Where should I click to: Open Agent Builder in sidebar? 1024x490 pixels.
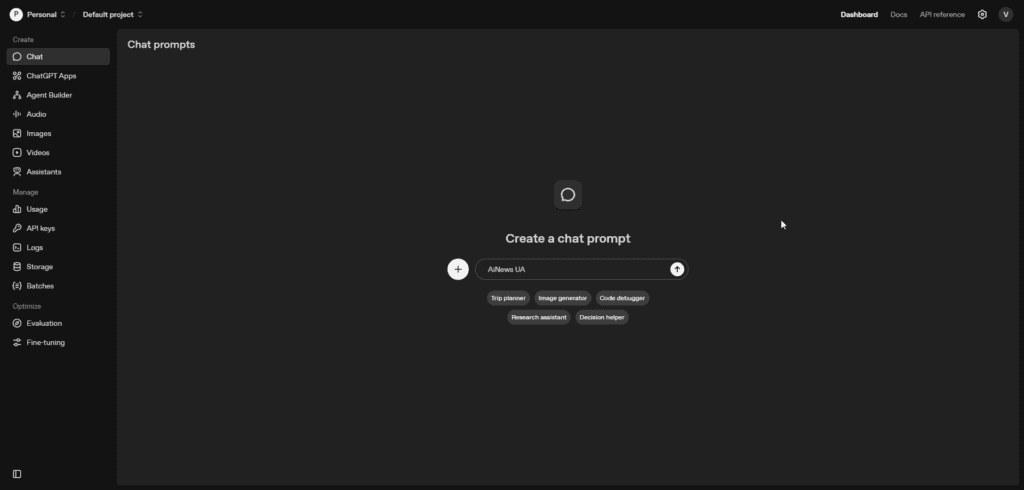point(49,95)
